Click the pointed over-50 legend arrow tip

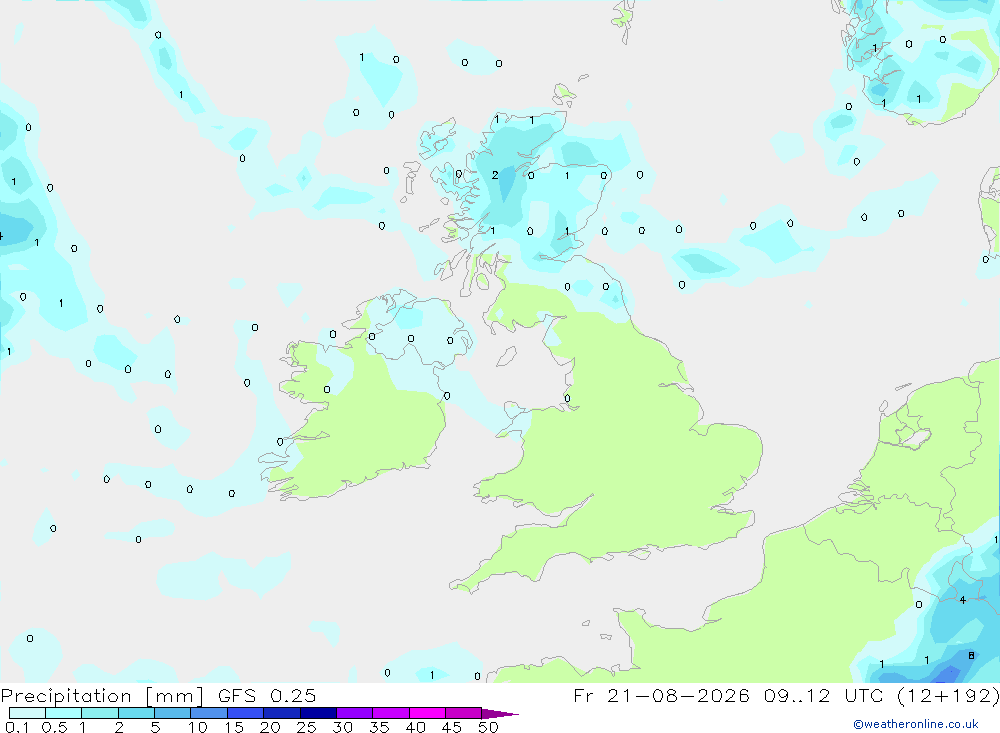click(x=501, y=714)
